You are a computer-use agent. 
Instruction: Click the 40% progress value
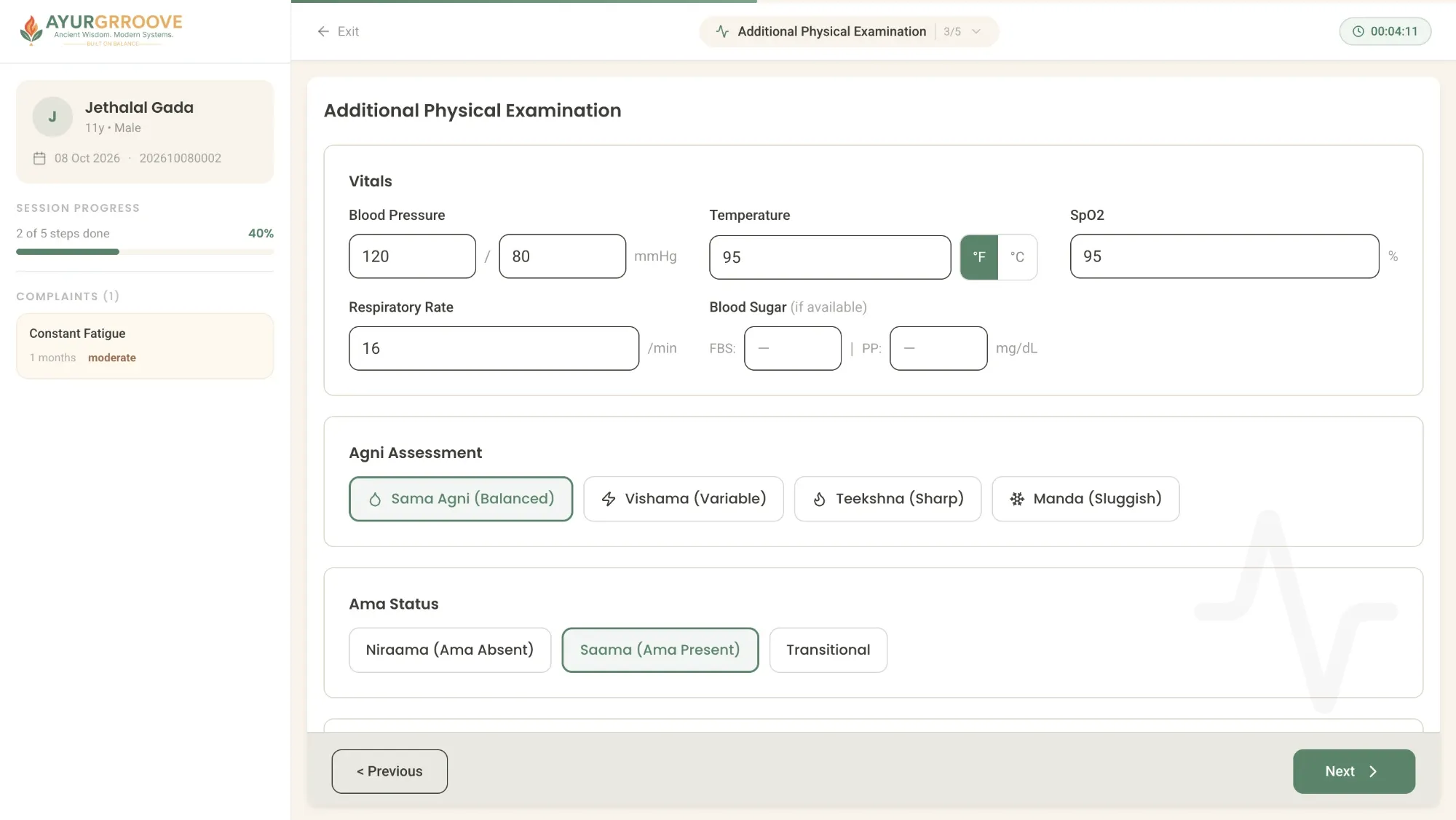(x=261, y=233)
